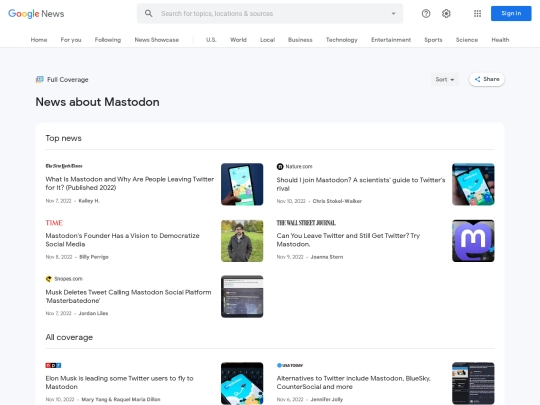This screenshot has height=405, width=540.
Task: Expand the search options dropdown arrow
Action: tap(393, 13)
